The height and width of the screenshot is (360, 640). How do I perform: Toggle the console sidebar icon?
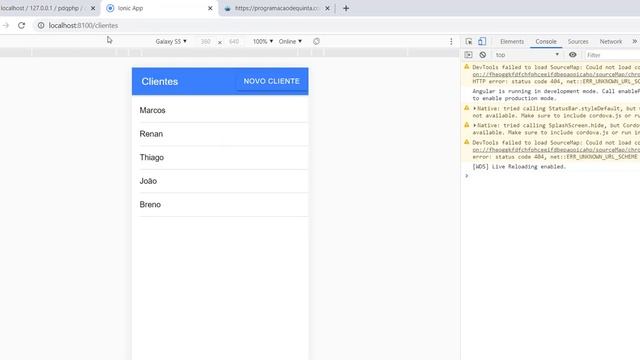tap(468, 55)
